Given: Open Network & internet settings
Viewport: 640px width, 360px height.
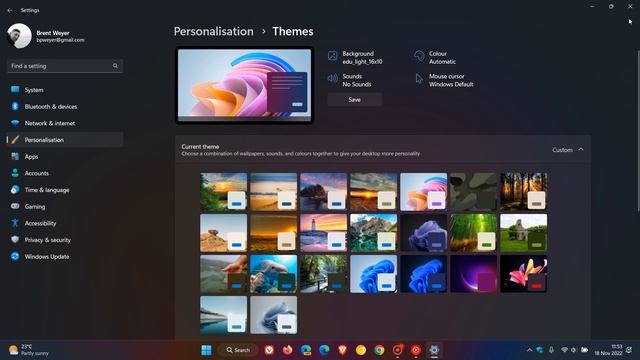Looking at the screenshot, I should point(65,123).
